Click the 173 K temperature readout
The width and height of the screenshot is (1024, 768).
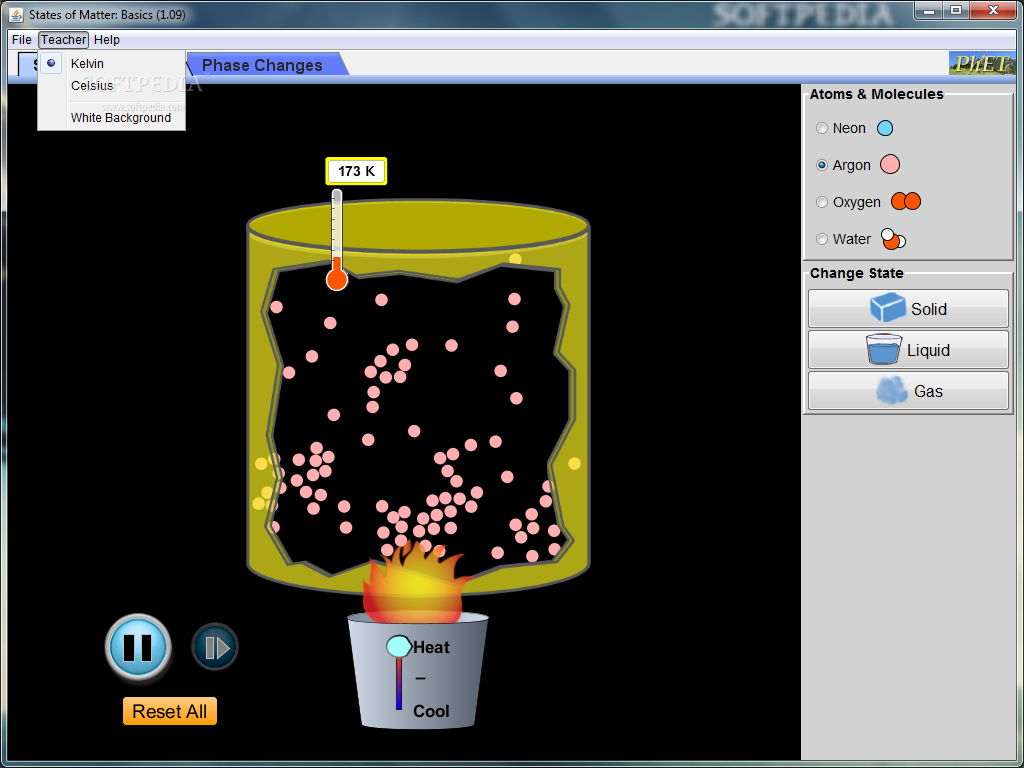point(357,171)
